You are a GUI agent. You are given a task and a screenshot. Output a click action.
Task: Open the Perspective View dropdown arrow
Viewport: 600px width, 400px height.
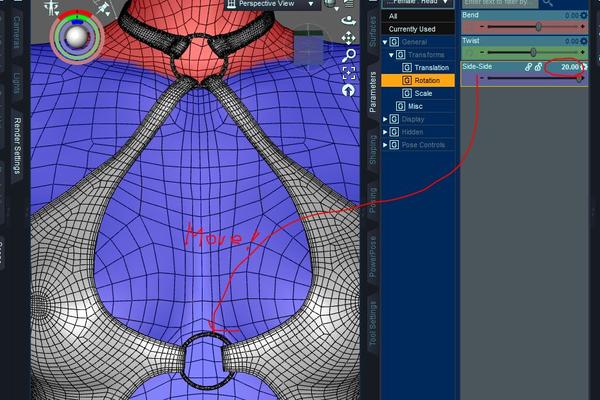tap(311, 4)
